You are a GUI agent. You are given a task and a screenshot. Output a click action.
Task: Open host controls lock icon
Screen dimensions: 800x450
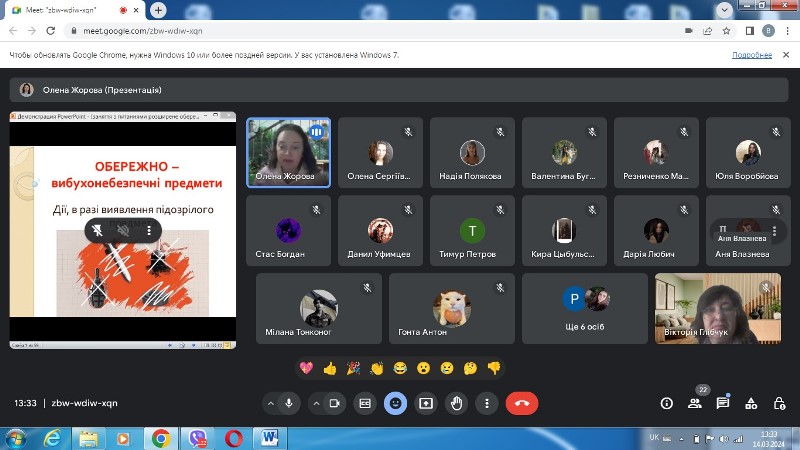coord(779,403)
